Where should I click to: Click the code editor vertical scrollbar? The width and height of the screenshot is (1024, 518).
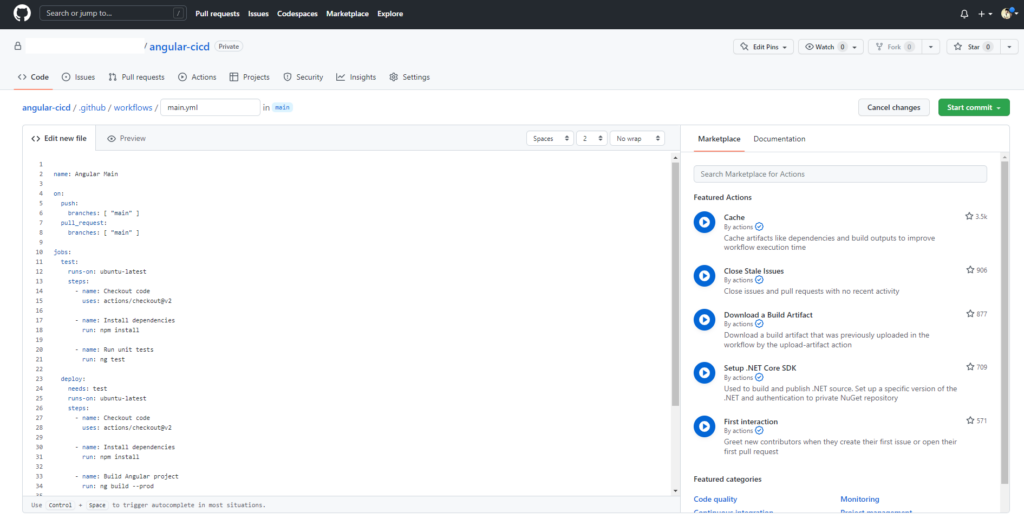[x=675, y=283]
